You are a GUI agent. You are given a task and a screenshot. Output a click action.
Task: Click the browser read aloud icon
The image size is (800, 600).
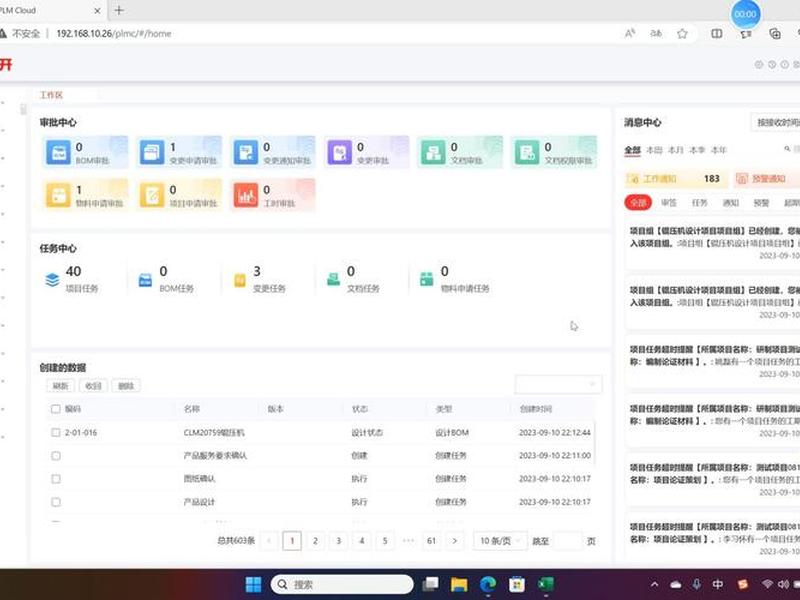pyautogui.click(x=630, y=34)
